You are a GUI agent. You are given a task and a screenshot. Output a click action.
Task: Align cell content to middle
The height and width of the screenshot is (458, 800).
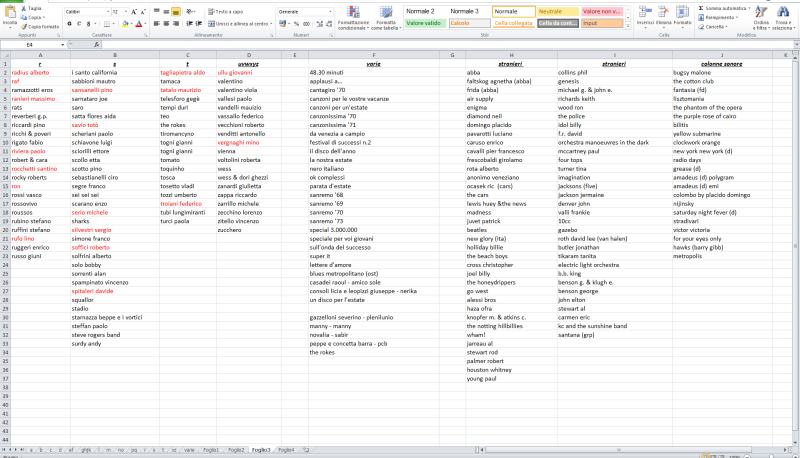[x=166, y=11]
